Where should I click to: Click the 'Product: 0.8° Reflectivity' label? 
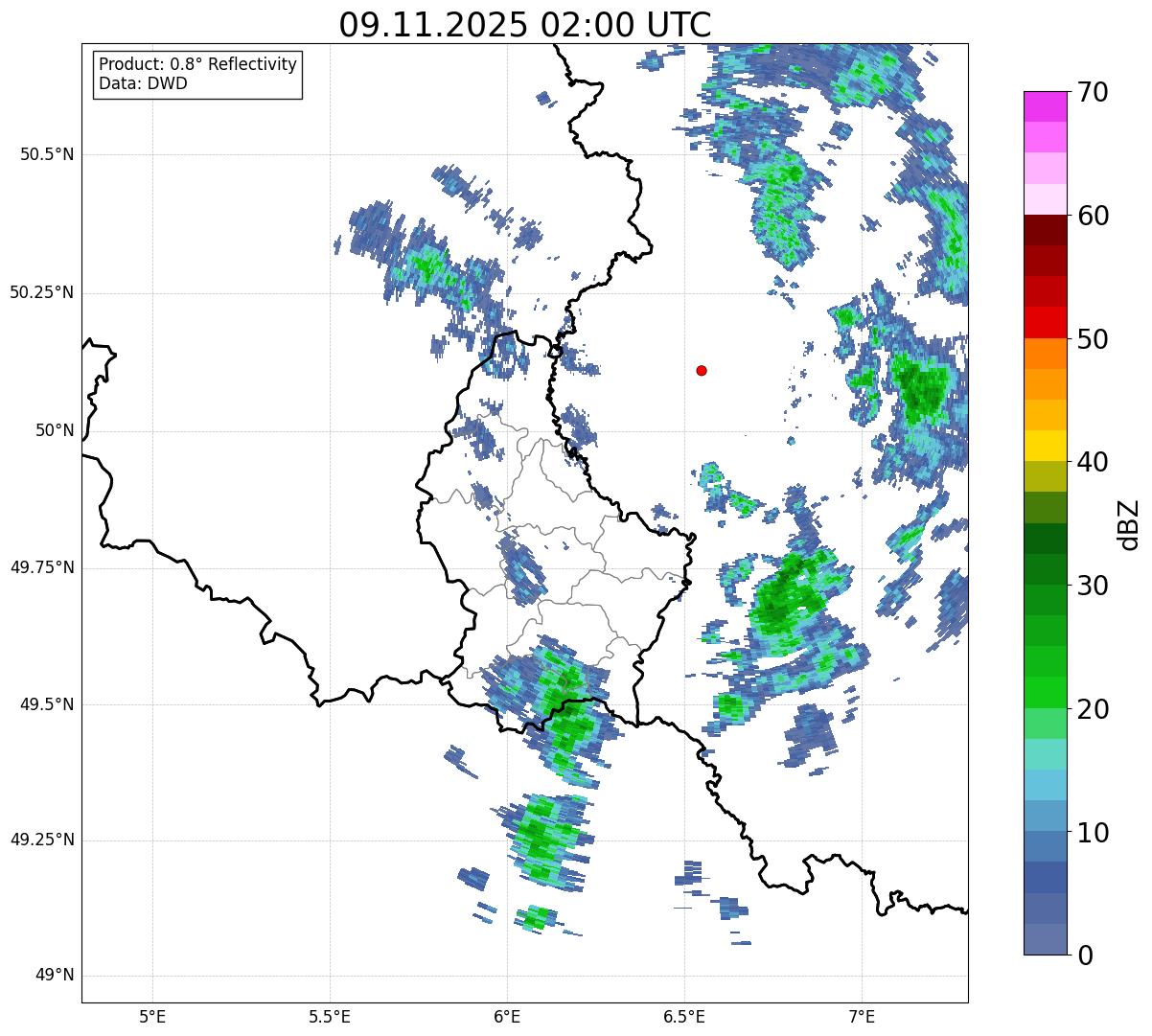click(x=197, y=64)
